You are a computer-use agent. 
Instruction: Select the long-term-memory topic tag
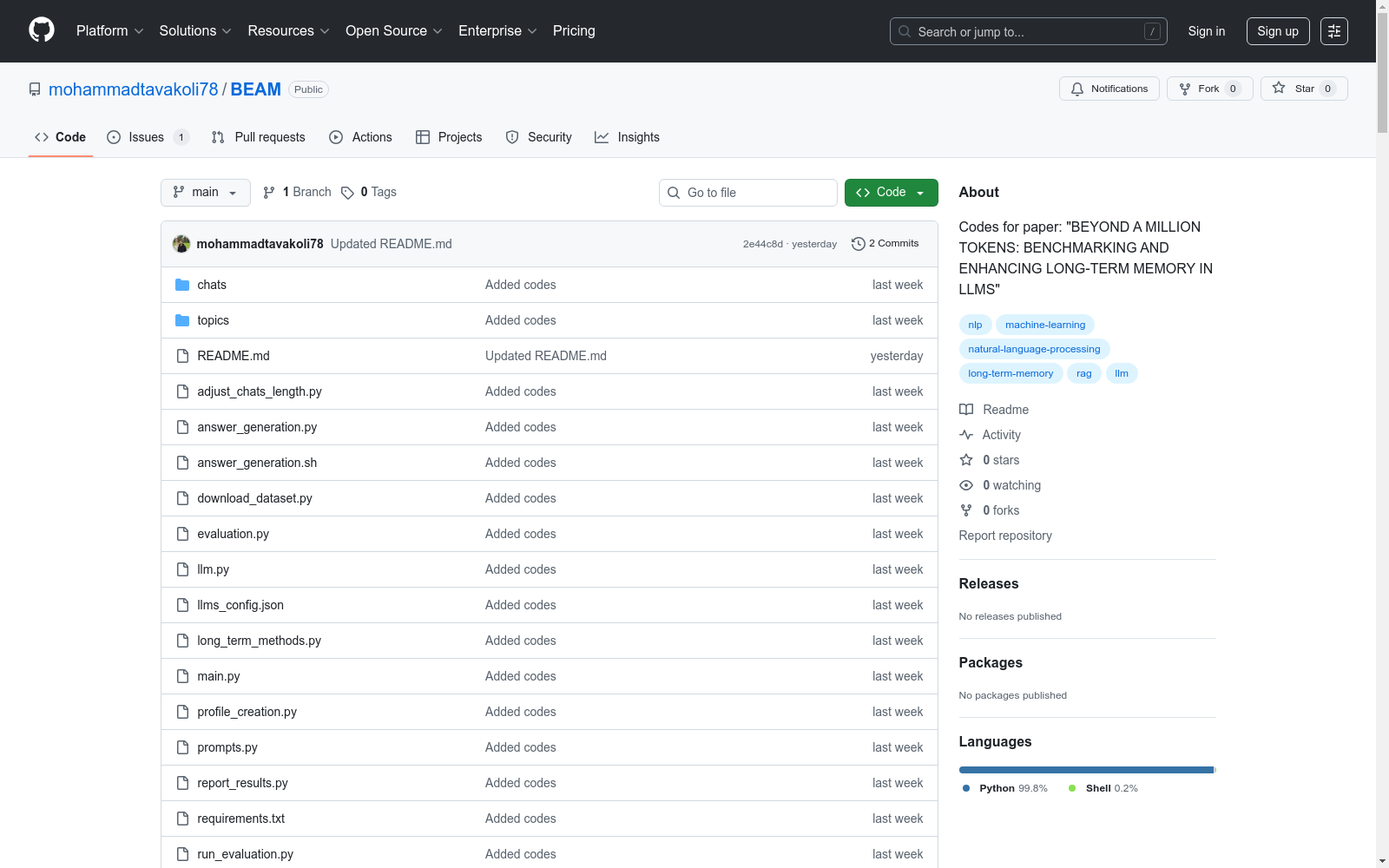1010,373
